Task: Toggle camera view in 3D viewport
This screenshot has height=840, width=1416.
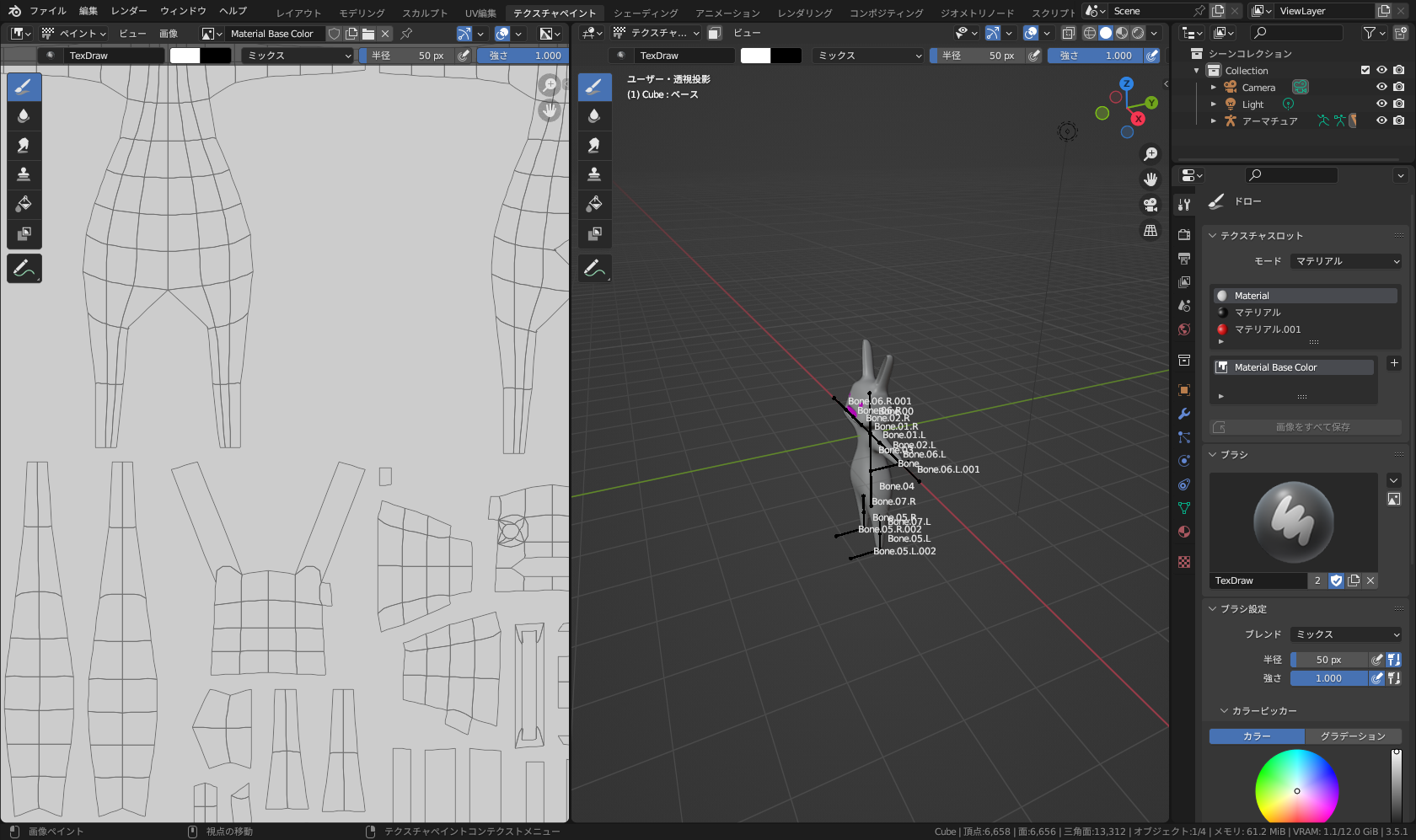Action: (1150, 205)
